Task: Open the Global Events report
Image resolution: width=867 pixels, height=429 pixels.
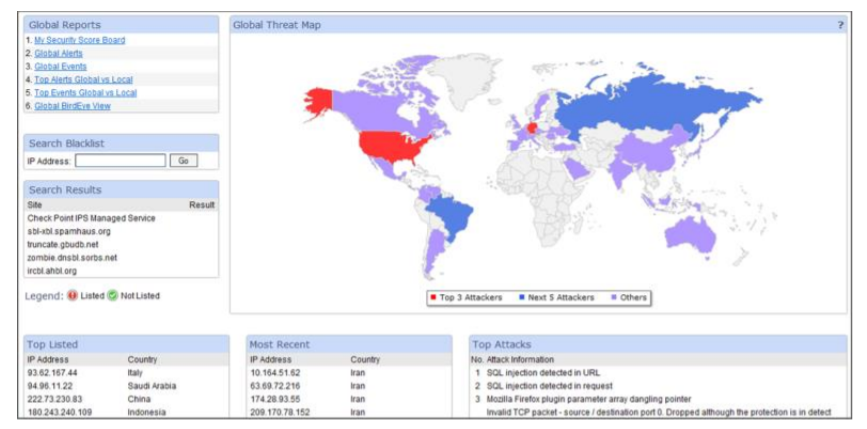Action: point(60,66)
